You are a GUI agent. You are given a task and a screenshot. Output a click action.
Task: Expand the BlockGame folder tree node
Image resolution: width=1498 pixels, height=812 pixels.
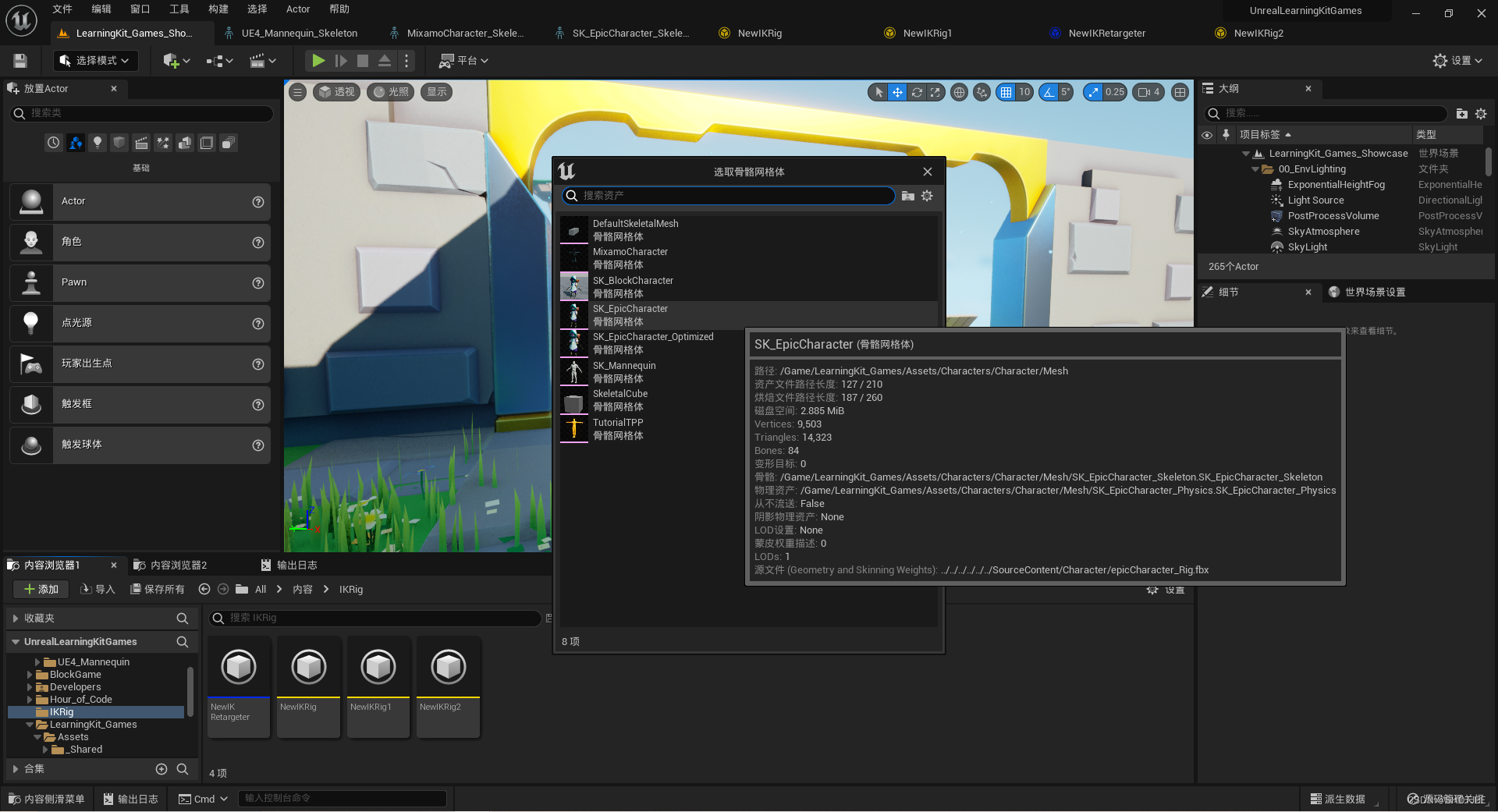pyautogui.click(x=30, y=675)
